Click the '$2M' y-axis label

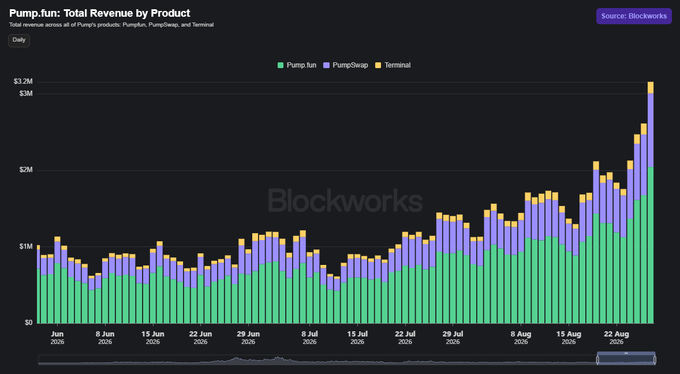tap(26, 170)
